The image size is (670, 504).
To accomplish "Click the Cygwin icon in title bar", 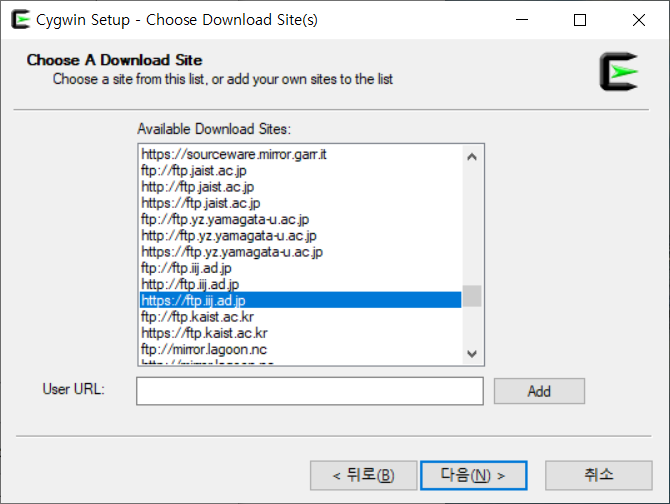I will click(x=20, y=20).
